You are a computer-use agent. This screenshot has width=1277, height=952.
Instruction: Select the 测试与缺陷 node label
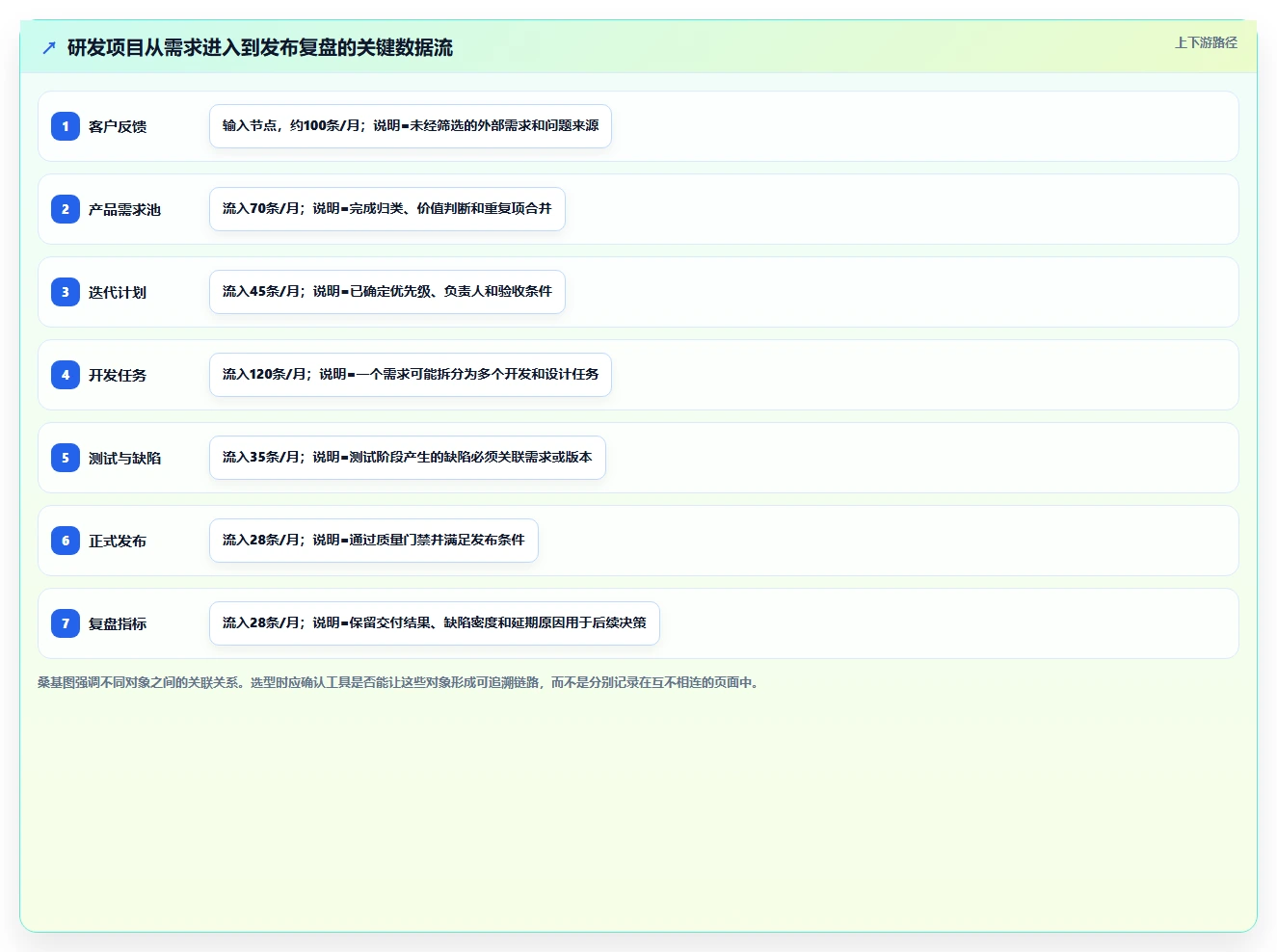pos(124,458)
